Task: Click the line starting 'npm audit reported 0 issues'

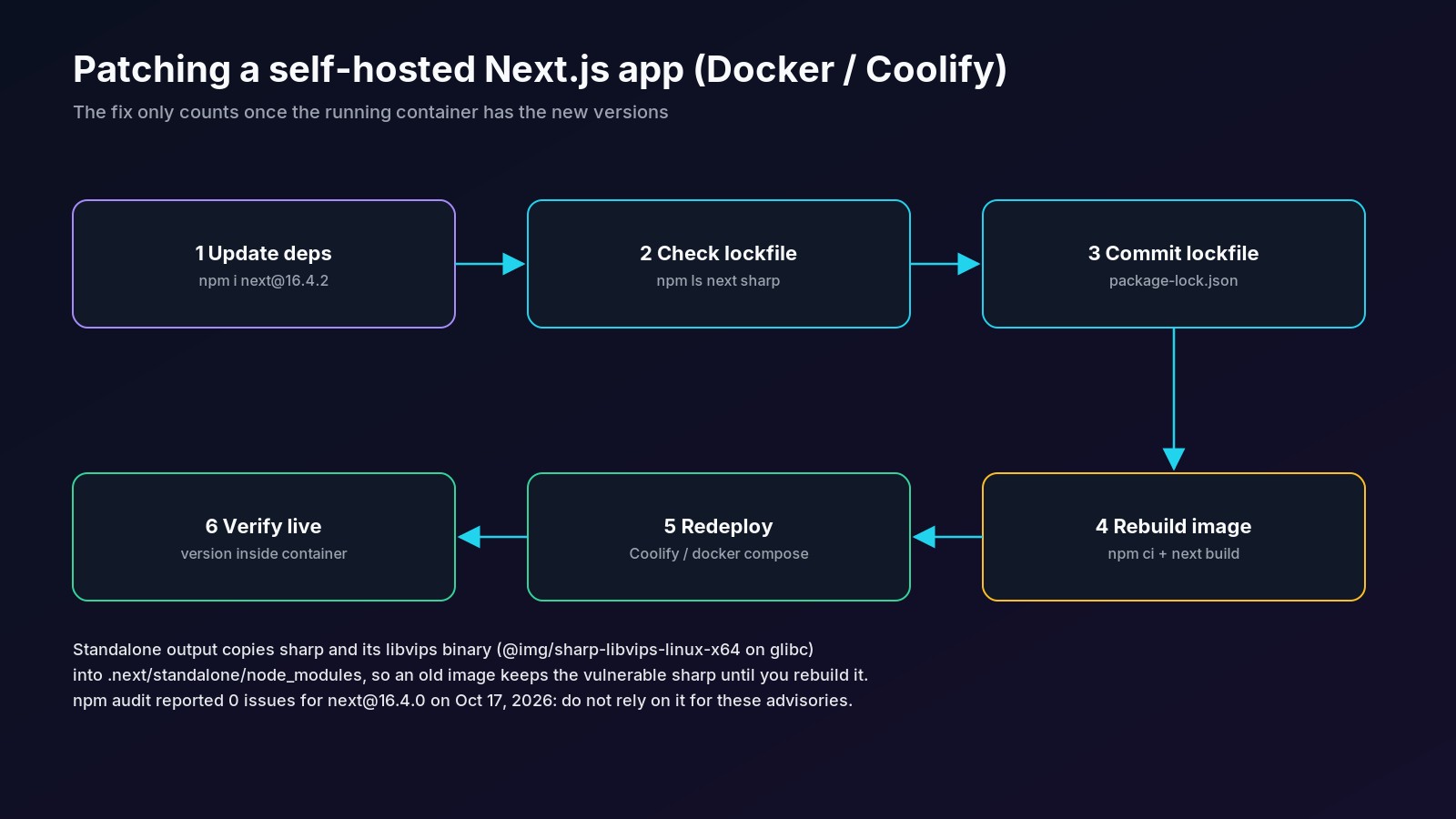Action: (x=462, y=701)
